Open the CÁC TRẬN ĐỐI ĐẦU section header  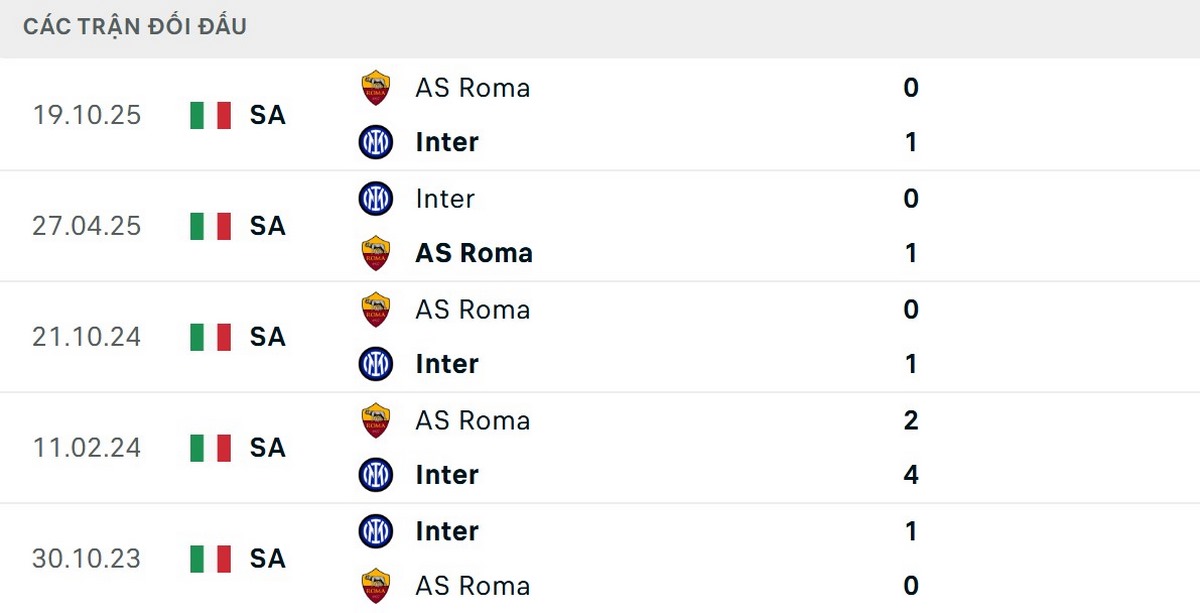134,26
